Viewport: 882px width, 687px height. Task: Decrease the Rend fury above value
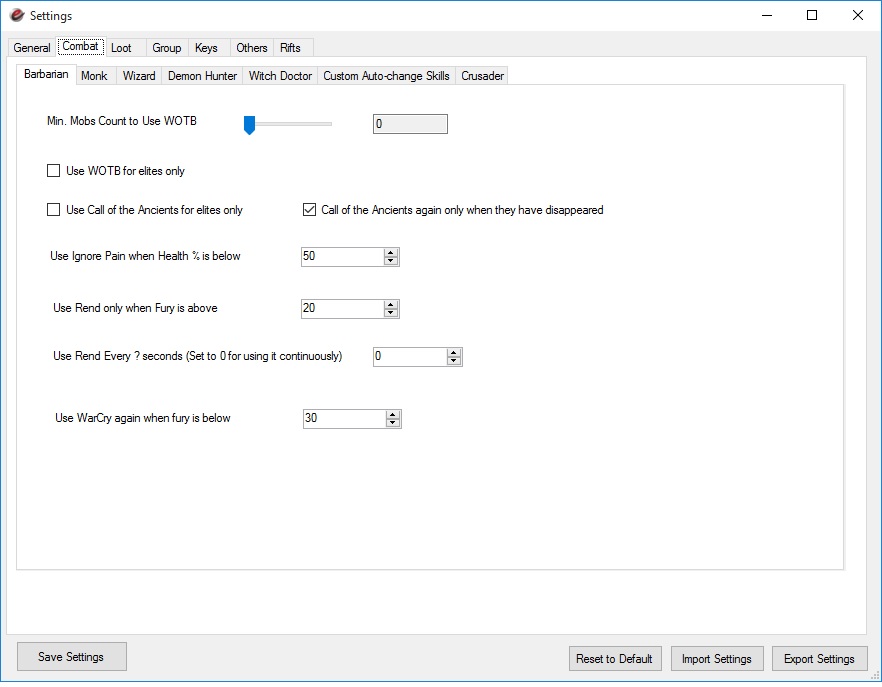pos(391,313)
